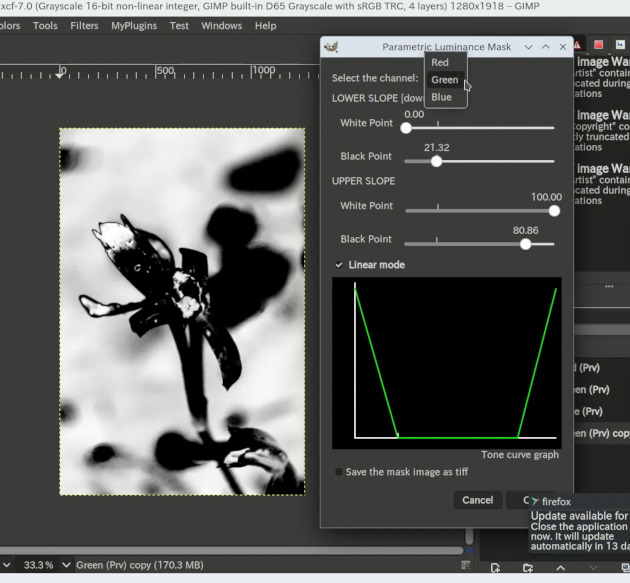Screen dimensions: 630x583
Task: Click the red warning triangle icon
Action: coord(578,45)
